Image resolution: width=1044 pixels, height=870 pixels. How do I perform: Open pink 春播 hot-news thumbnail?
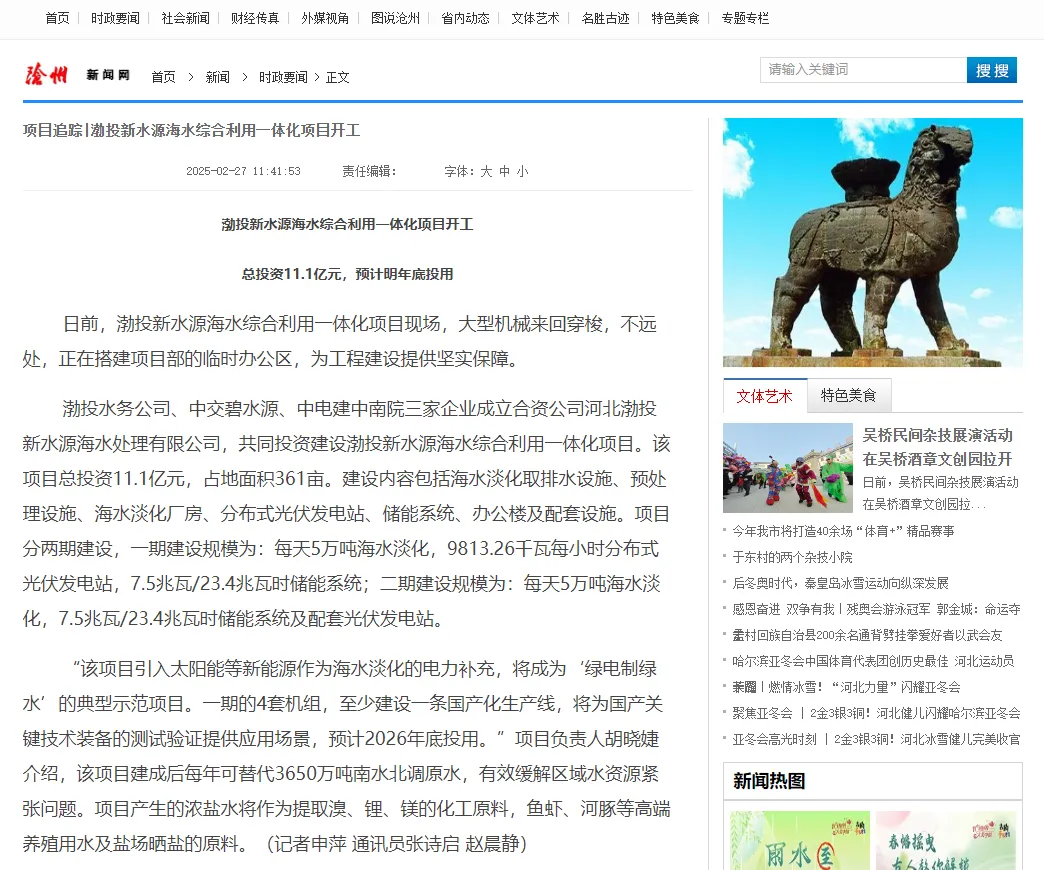click(946, 840)
